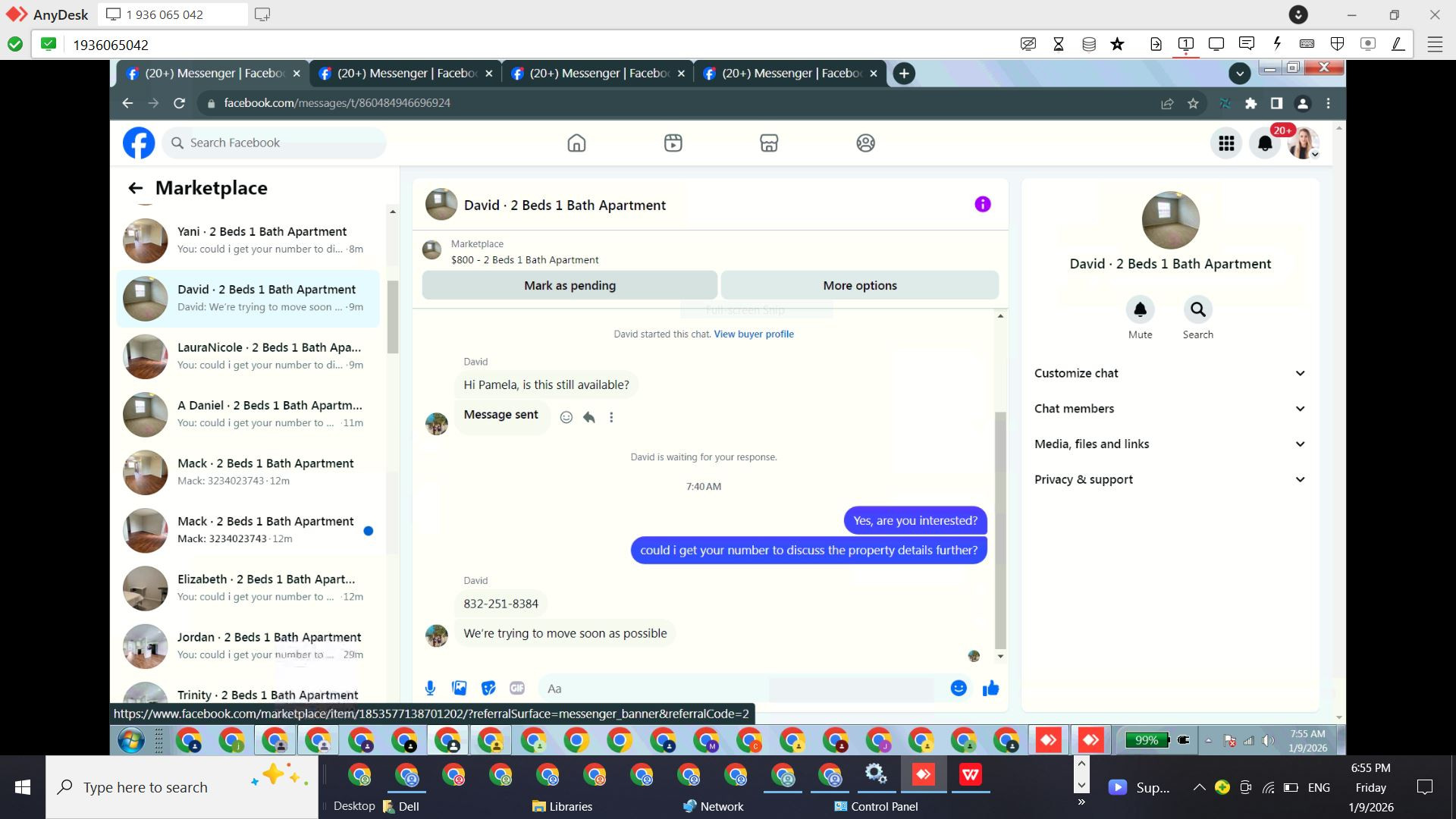Open View buyer profile link
The image size is (1456, 819).
click(753, 334)
